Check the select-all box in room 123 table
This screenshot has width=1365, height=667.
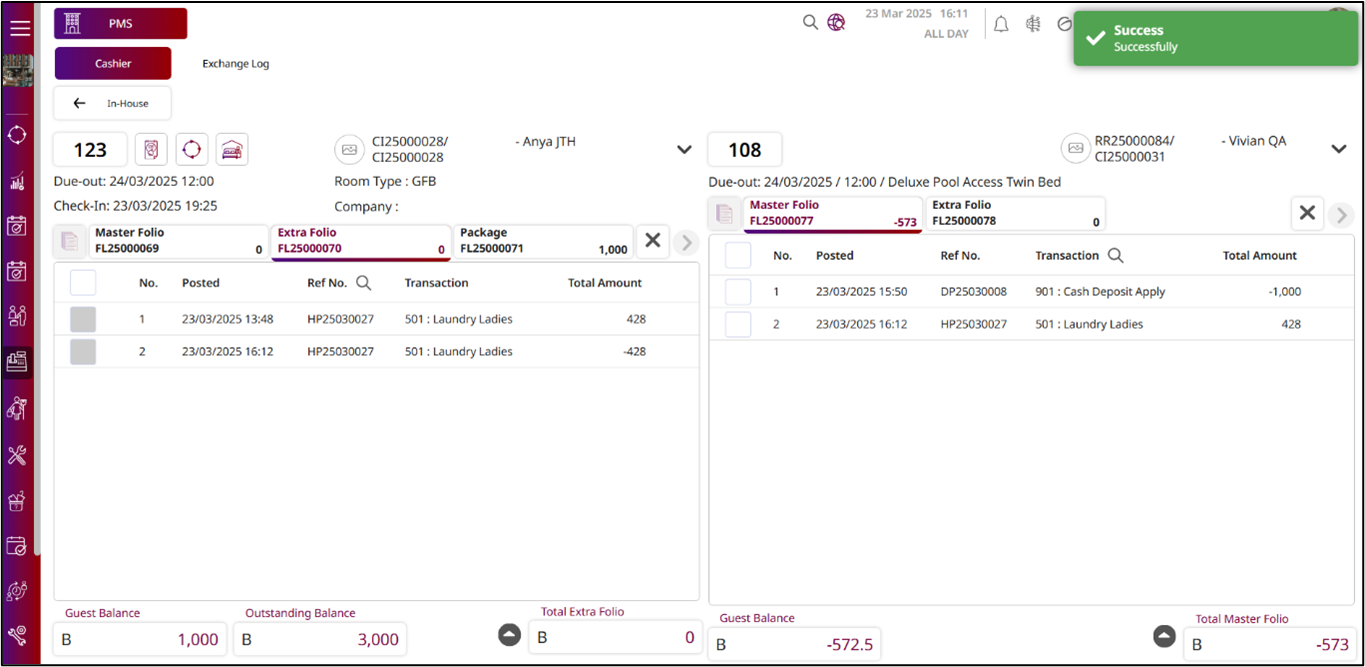[x=83, y=283]
